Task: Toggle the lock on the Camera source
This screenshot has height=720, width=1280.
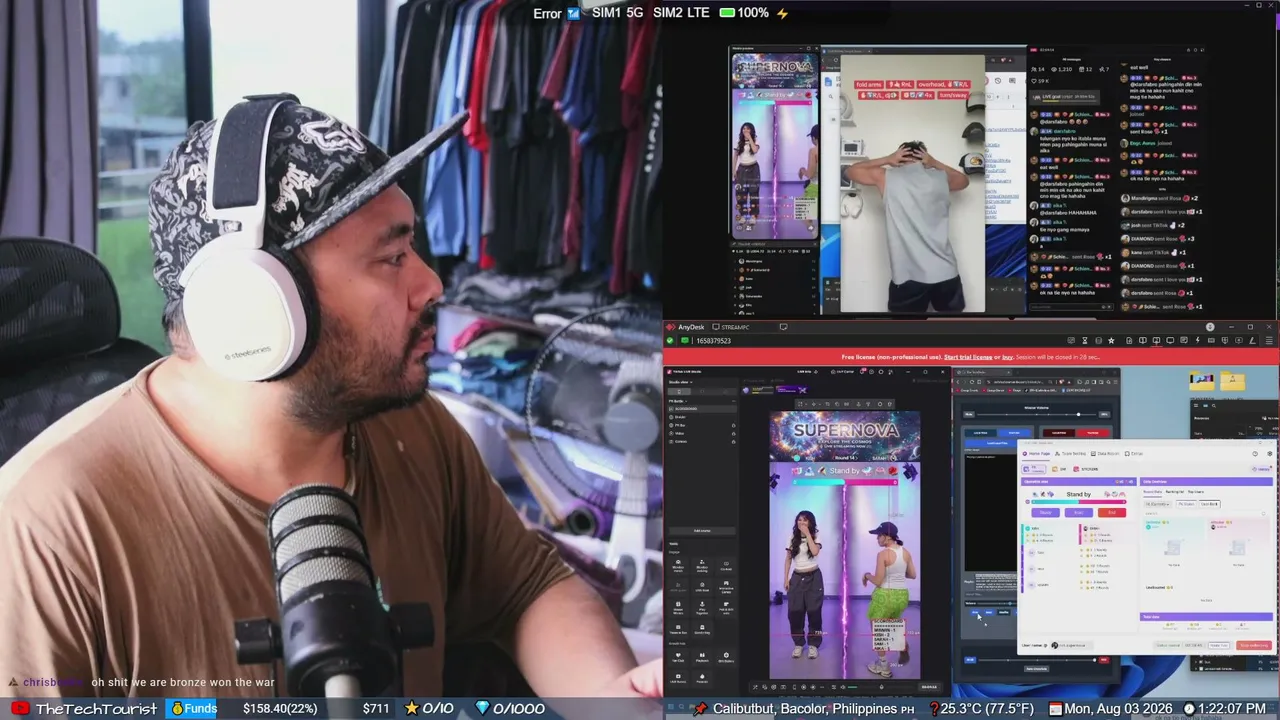Action: (x=733, y=441)
